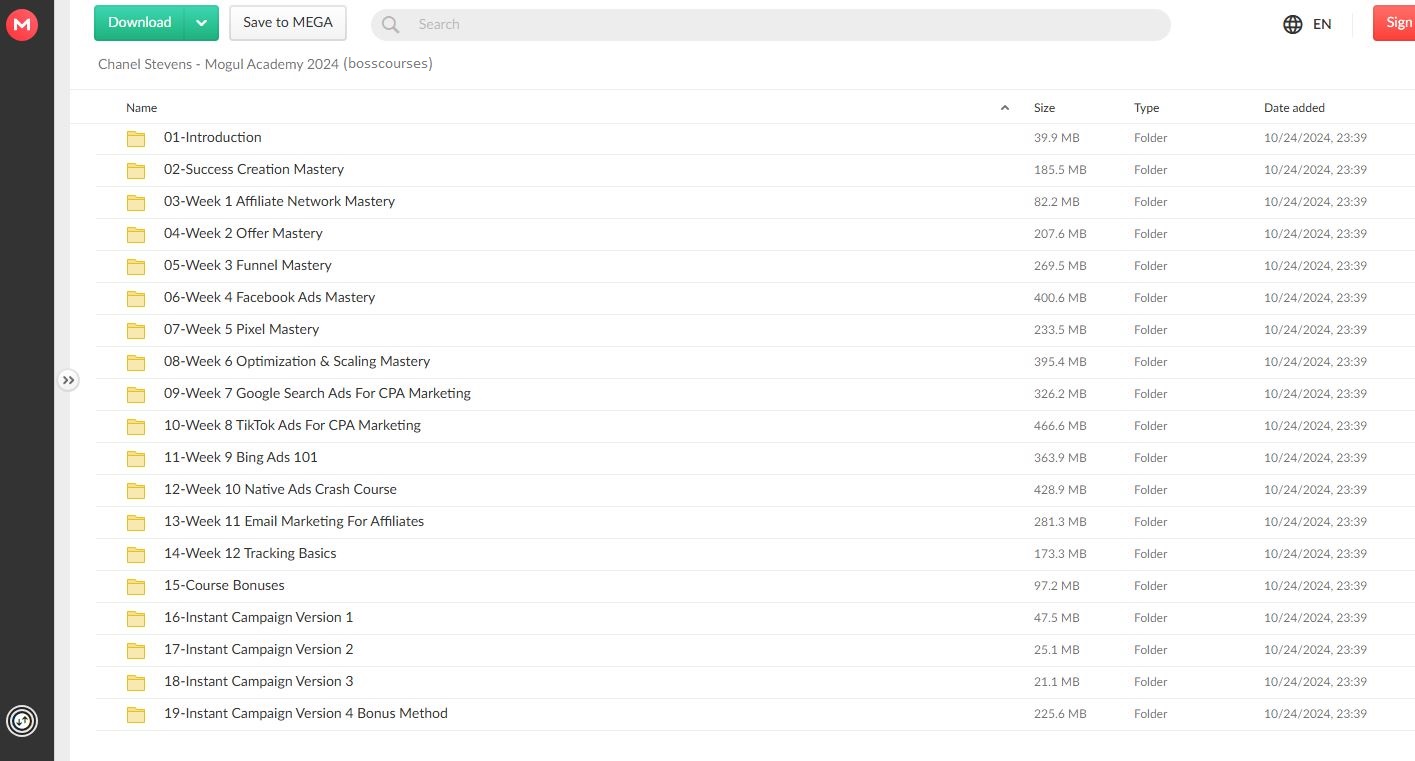Click the MEGA logo icon
The height and width of the screenshot is (761, 1415).
[22, 24]
